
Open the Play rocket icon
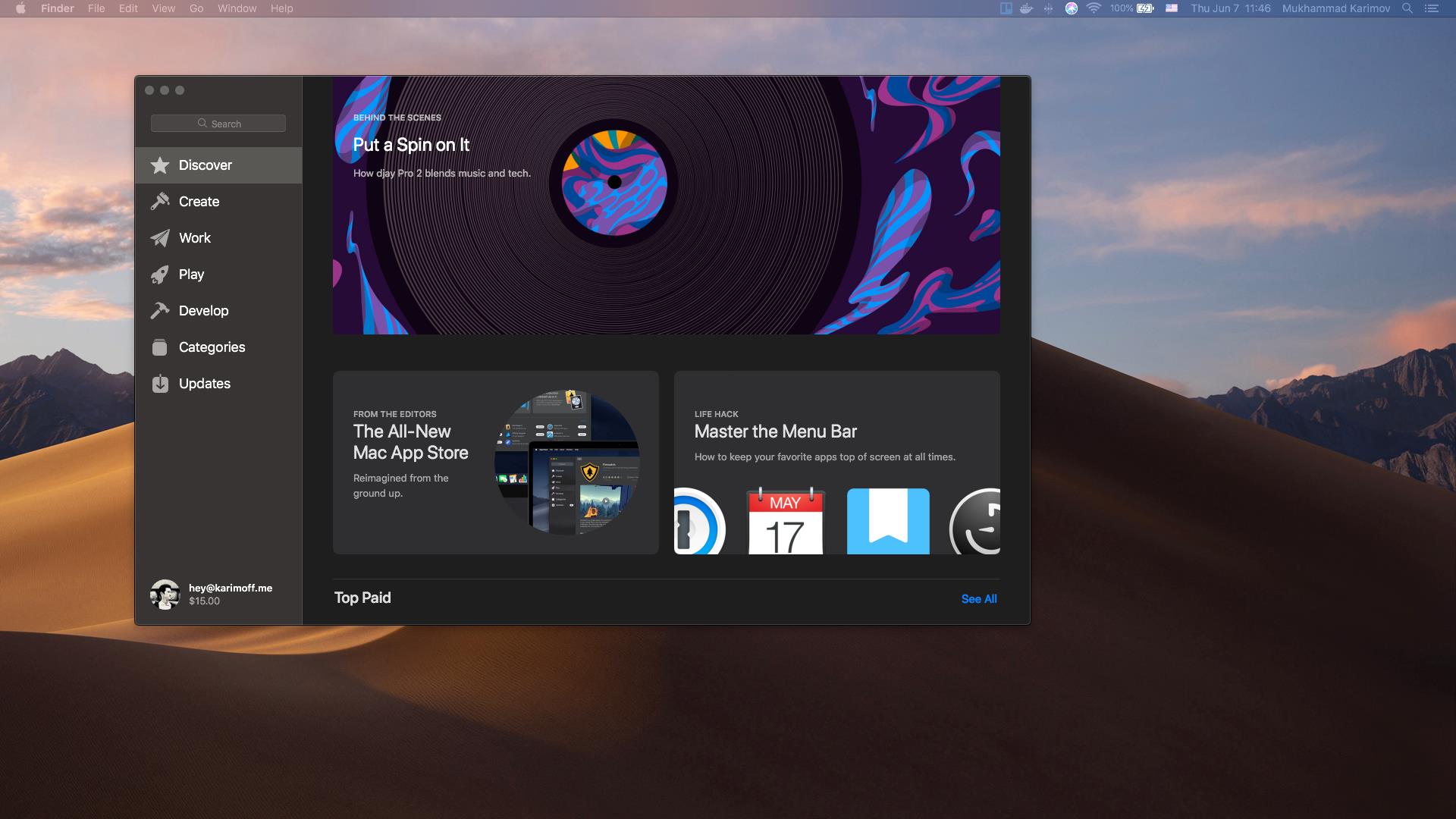159,275
